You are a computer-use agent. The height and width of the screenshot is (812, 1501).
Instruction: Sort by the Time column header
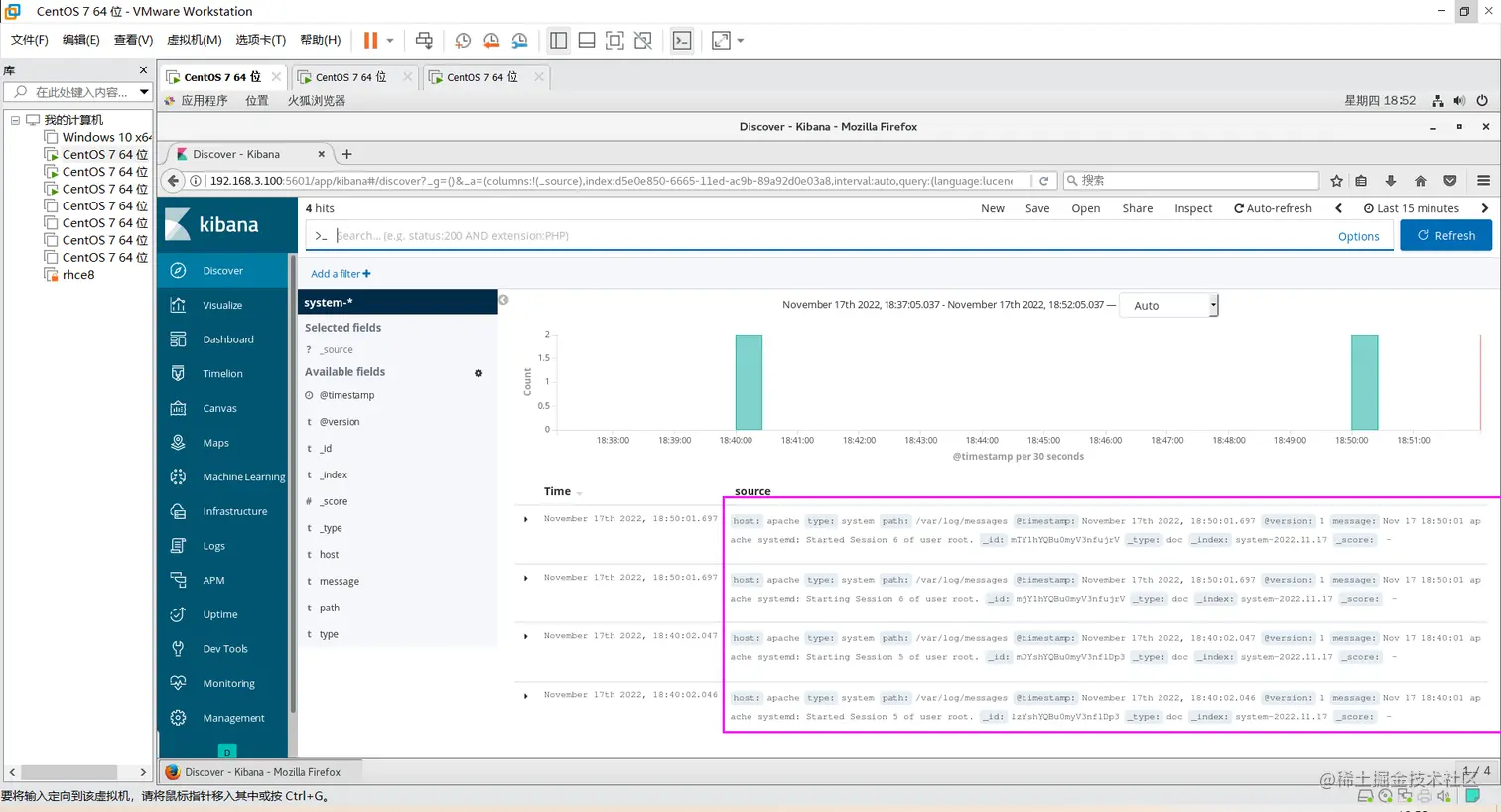coord(557,491)
